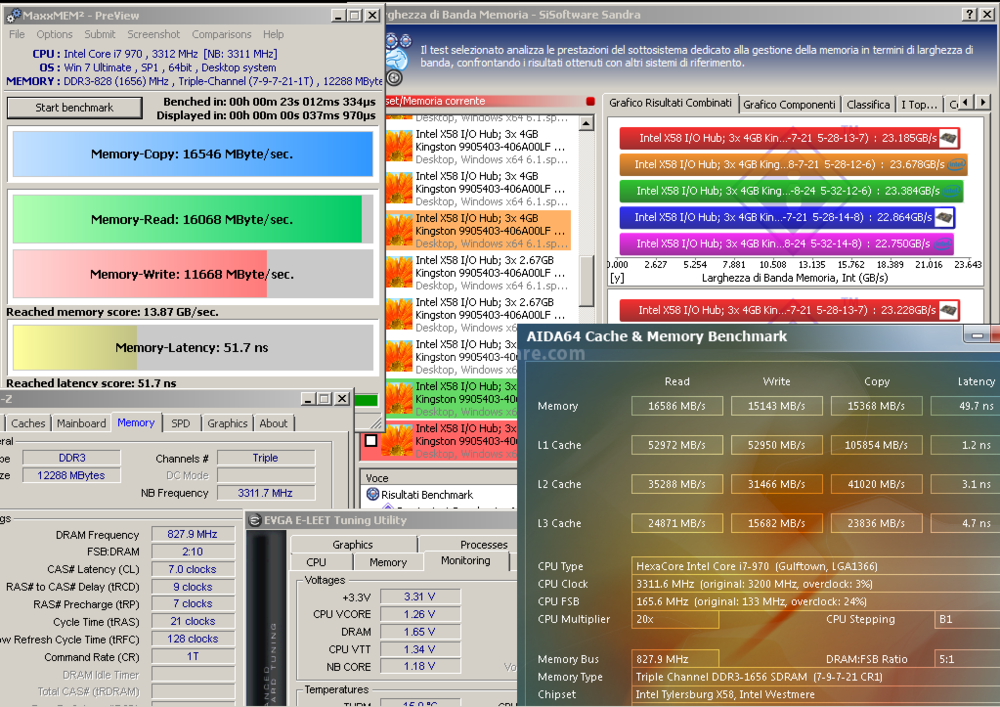Screen dimensions: 1000x707
Task: Click the AIDA64 CPU Multiplier '20x' field
Action: pos(675,619)
